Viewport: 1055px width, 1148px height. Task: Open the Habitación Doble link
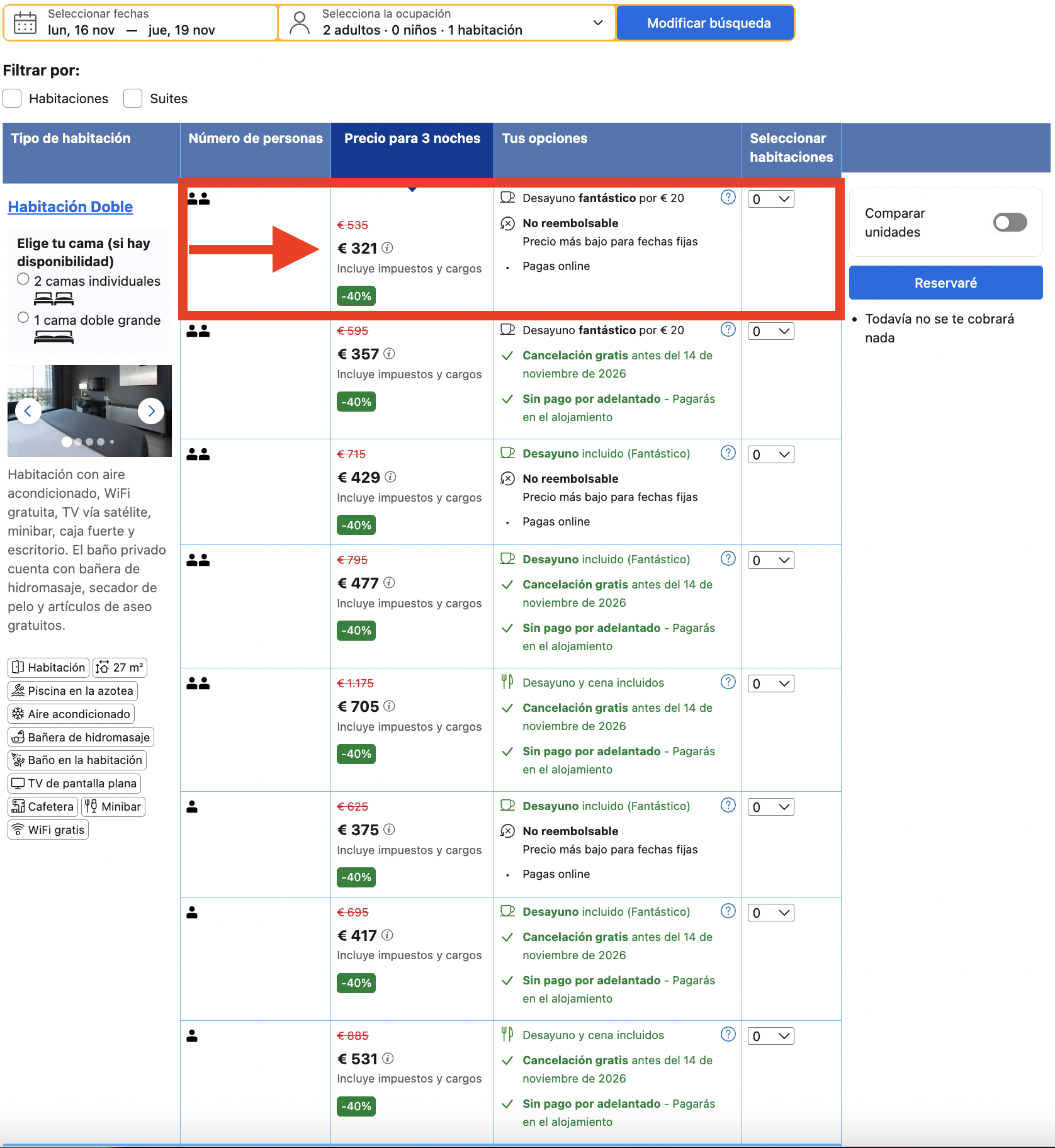(71, 207)
